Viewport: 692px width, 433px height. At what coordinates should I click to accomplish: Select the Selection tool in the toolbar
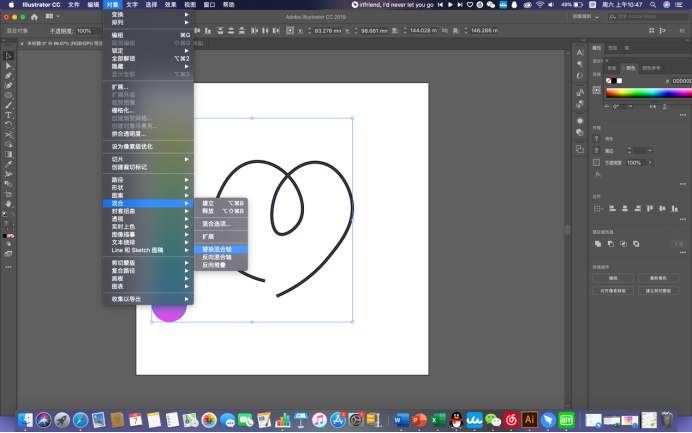pos(8,55)
